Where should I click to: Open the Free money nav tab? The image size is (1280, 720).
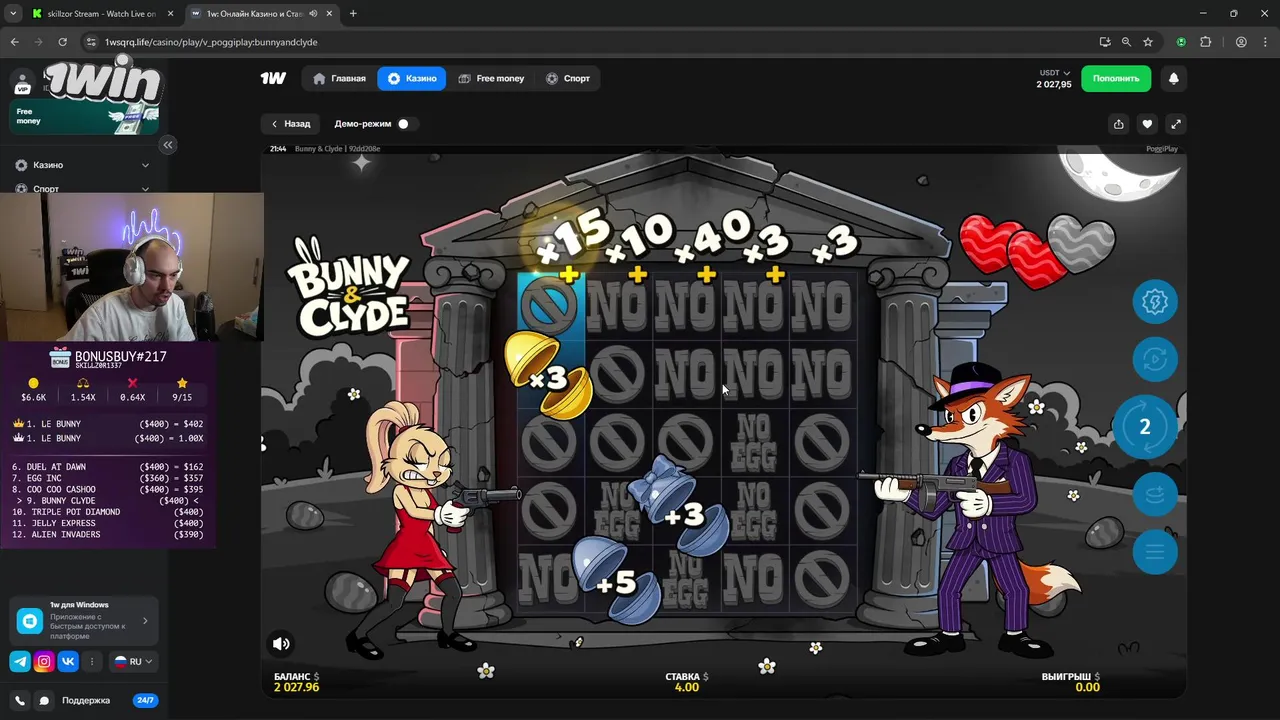click(491, 78)
